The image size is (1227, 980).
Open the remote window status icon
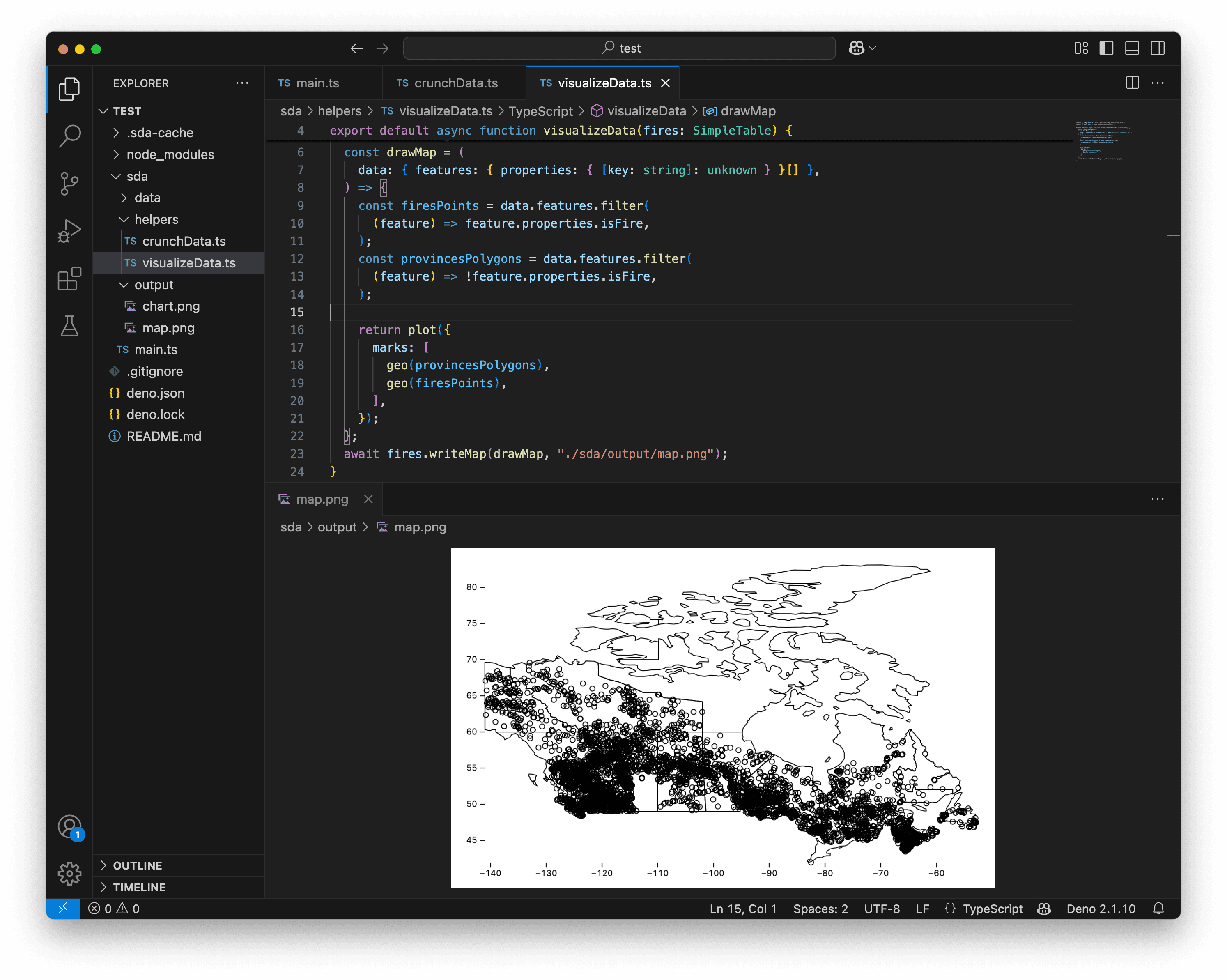click(x=63, y=908)
